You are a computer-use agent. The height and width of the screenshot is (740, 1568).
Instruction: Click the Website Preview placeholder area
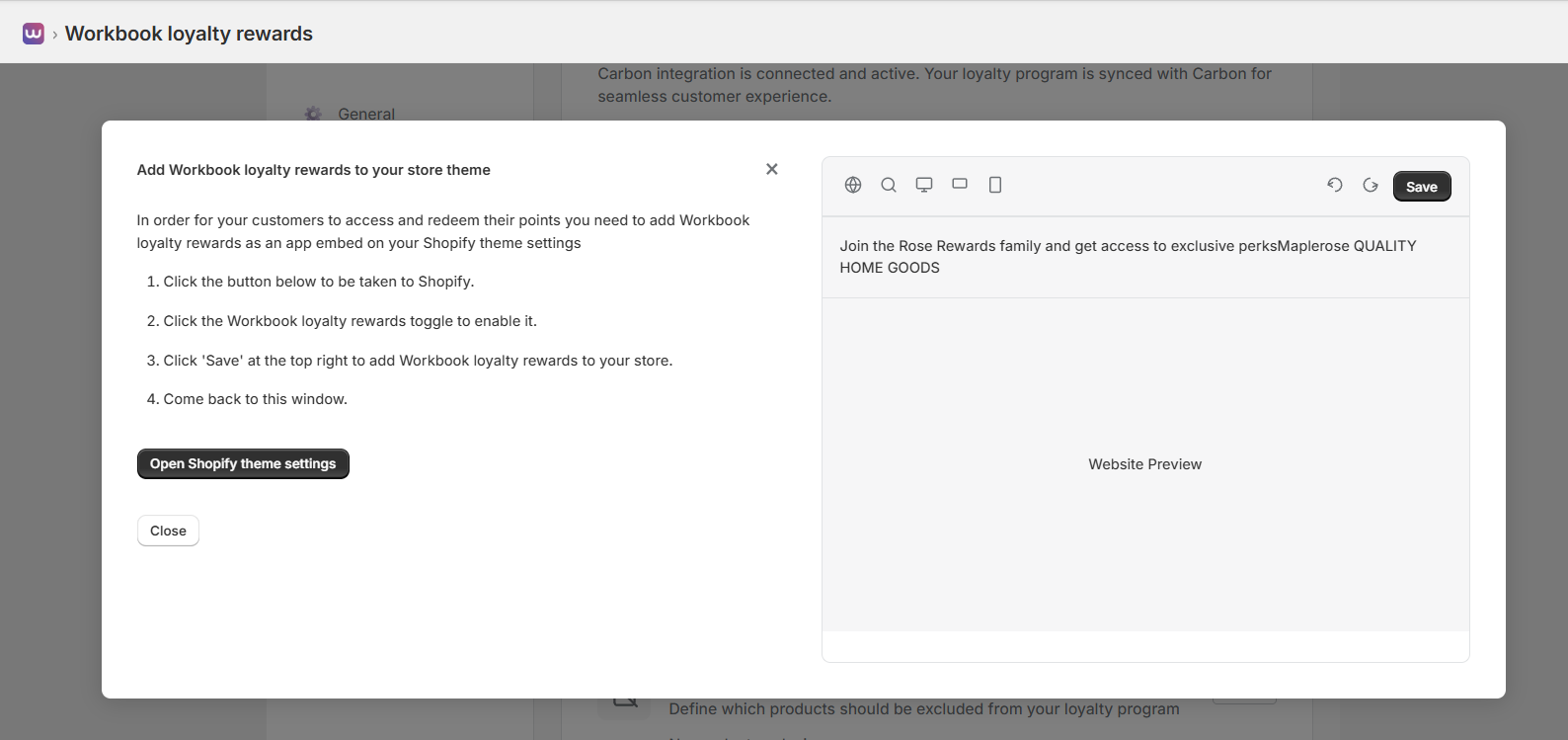[1144, 464]
